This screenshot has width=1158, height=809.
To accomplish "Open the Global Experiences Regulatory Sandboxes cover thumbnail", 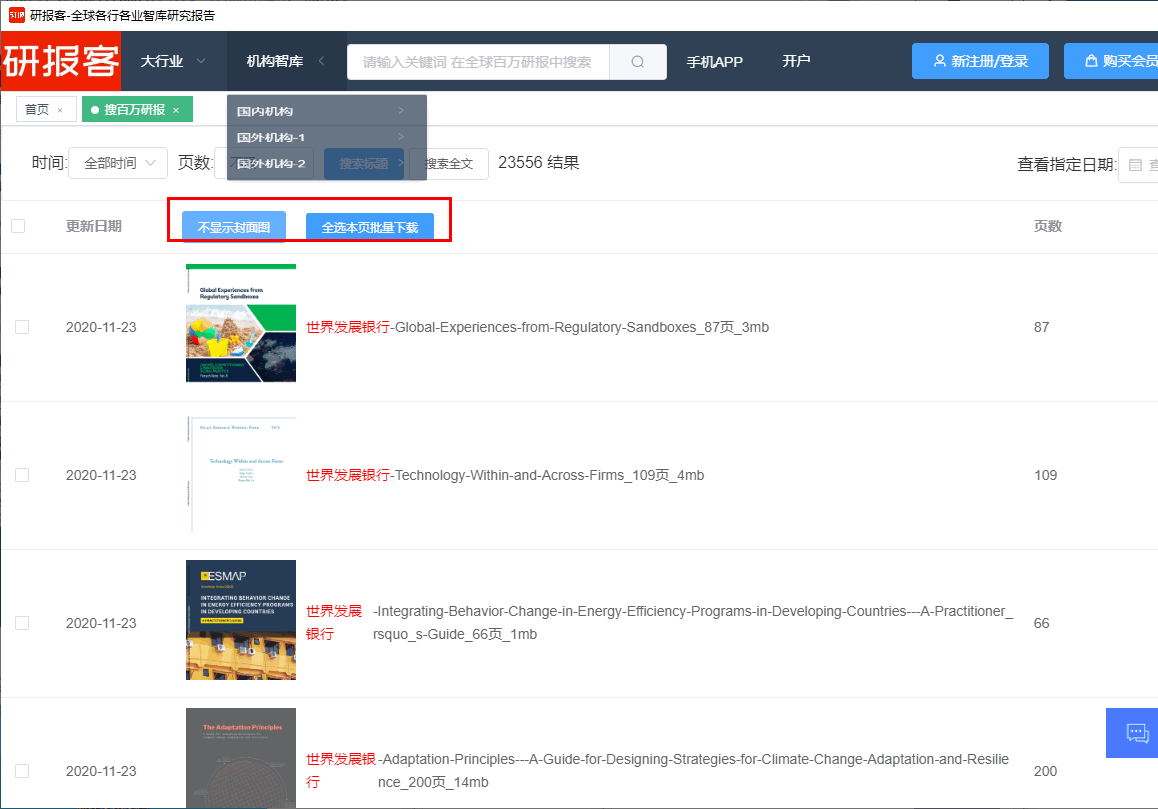I will (241, 323).
